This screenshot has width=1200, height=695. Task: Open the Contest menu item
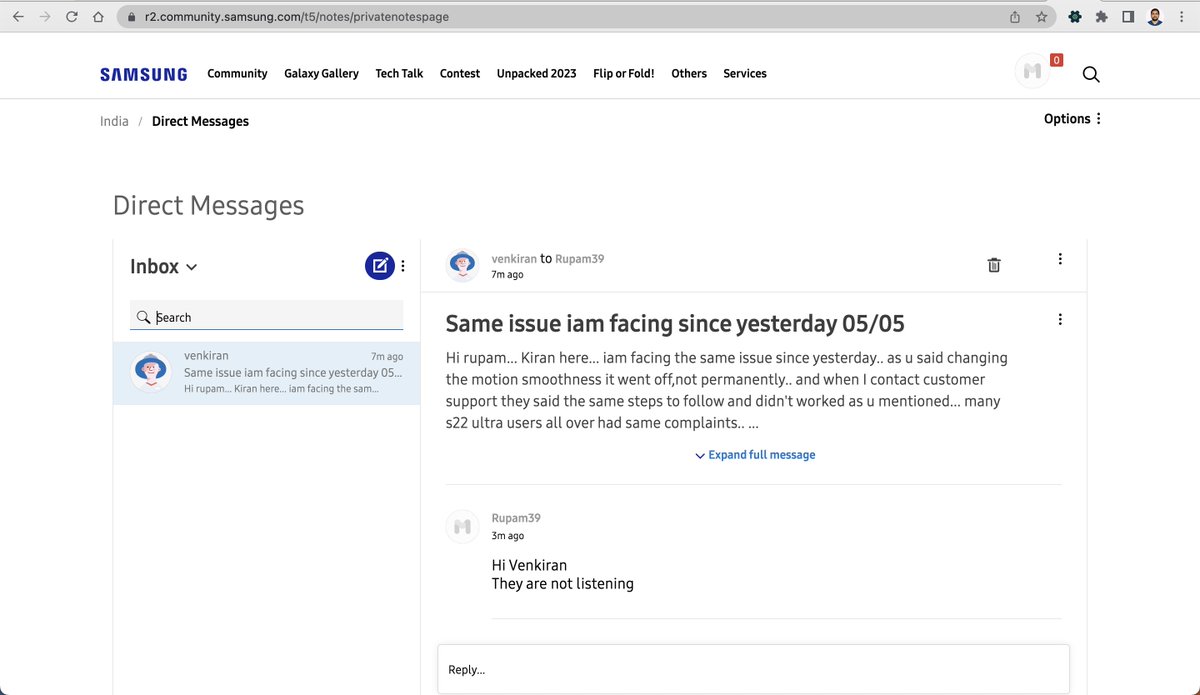tap(460, 74)
